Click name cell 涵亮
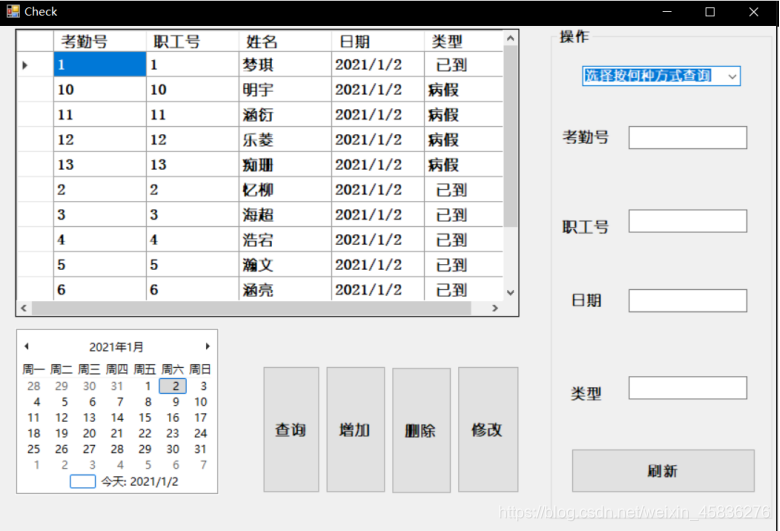Viewport: 780px width, 531px height. 285,289
